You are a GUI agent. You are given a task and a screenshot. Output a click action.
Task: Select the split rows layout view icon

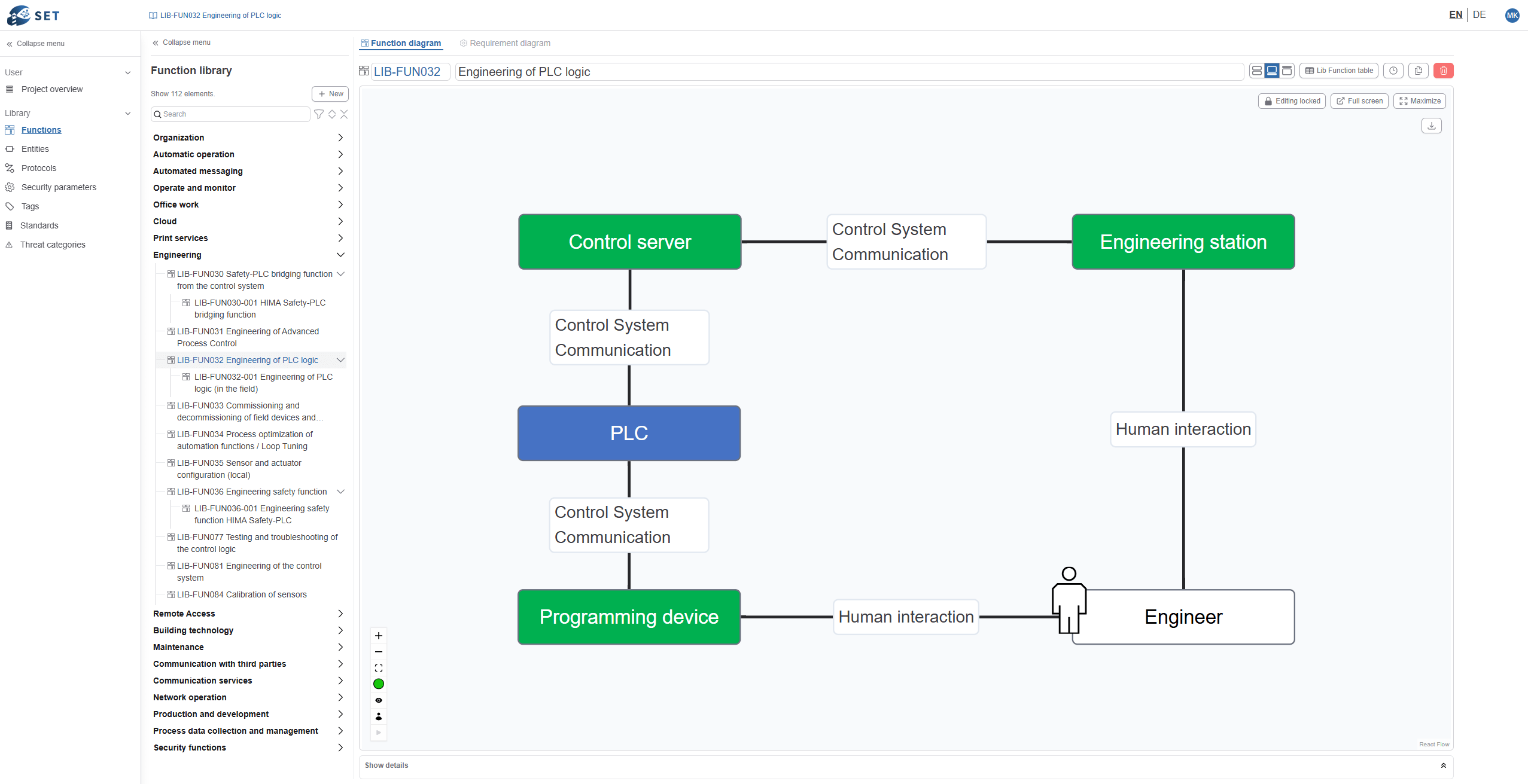pyautogui.click(x=1257, y=71)
